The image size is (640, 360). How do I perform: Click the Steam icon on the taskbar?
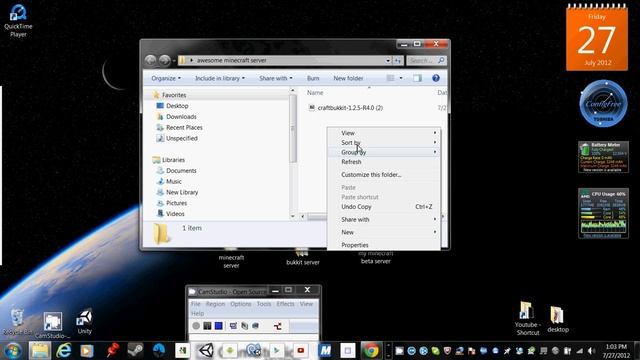[x=135, y=350]
